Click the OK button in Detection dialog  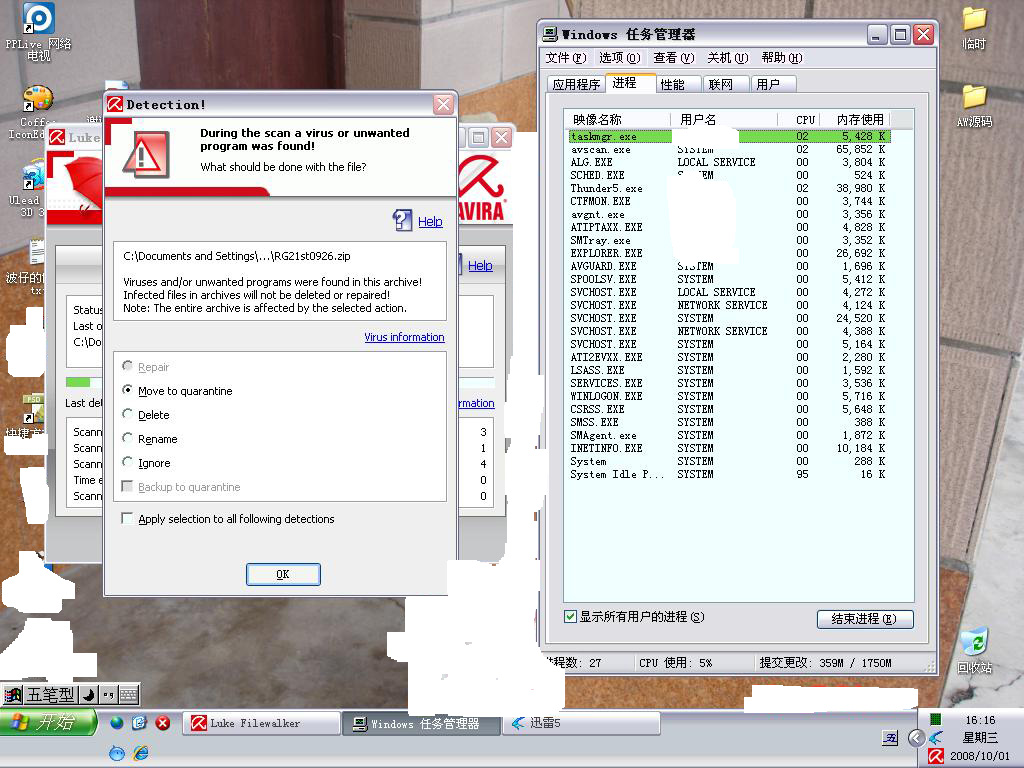point(283,574)
